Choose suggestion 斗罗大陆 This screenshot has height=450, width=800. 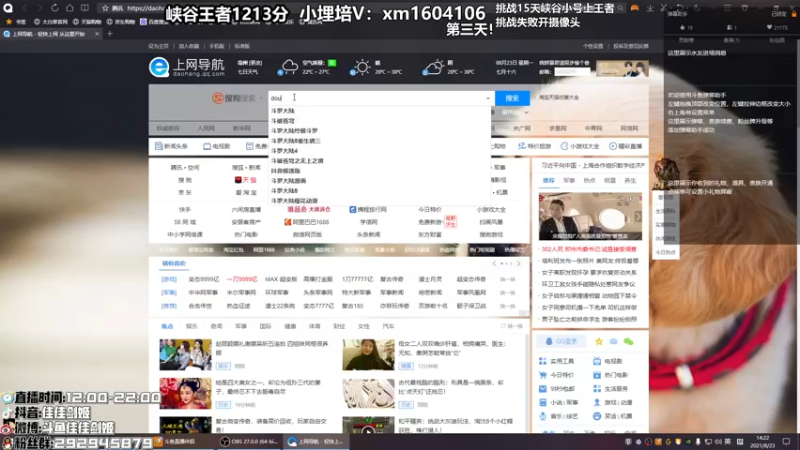click(x=283, y=111)
